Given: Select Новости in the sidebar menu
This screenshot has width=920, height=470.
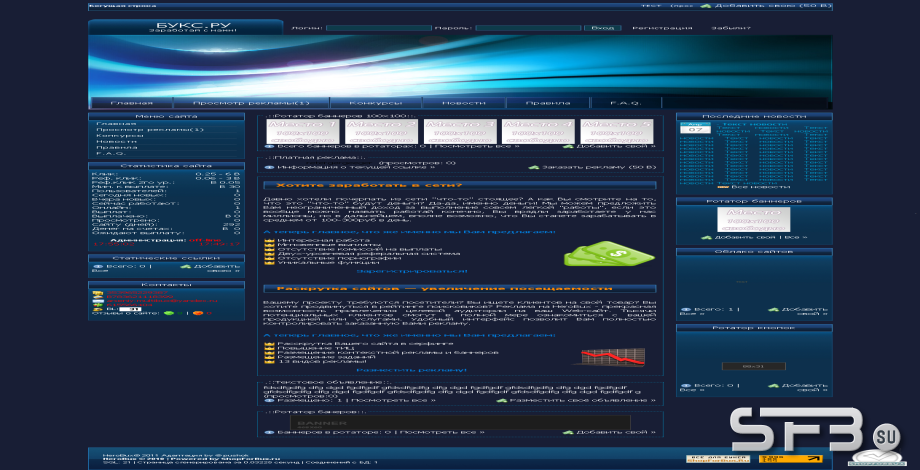Looking at the screenshot, I should [x=116, y=141].
